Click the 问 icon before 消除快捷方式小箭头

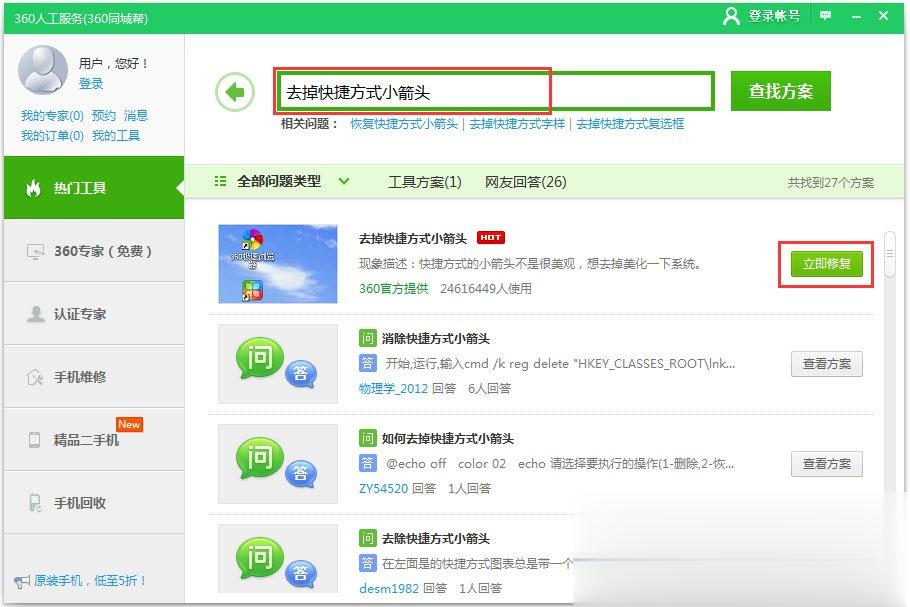coord(367,338)
